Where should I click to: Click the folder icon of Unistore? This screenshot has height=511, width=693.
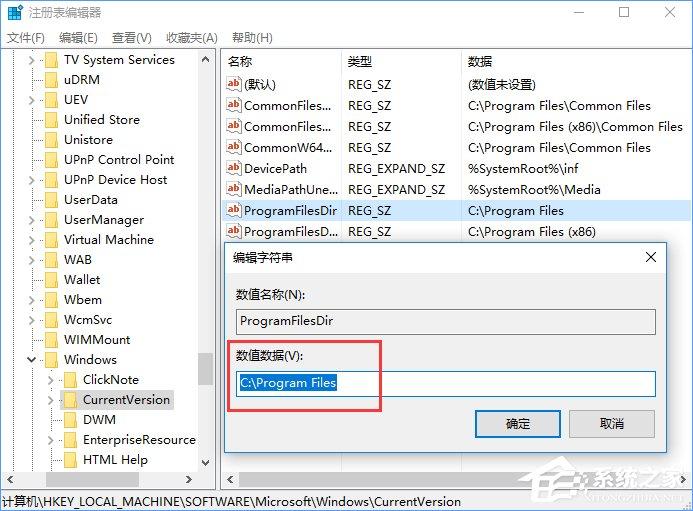[51, 140]
